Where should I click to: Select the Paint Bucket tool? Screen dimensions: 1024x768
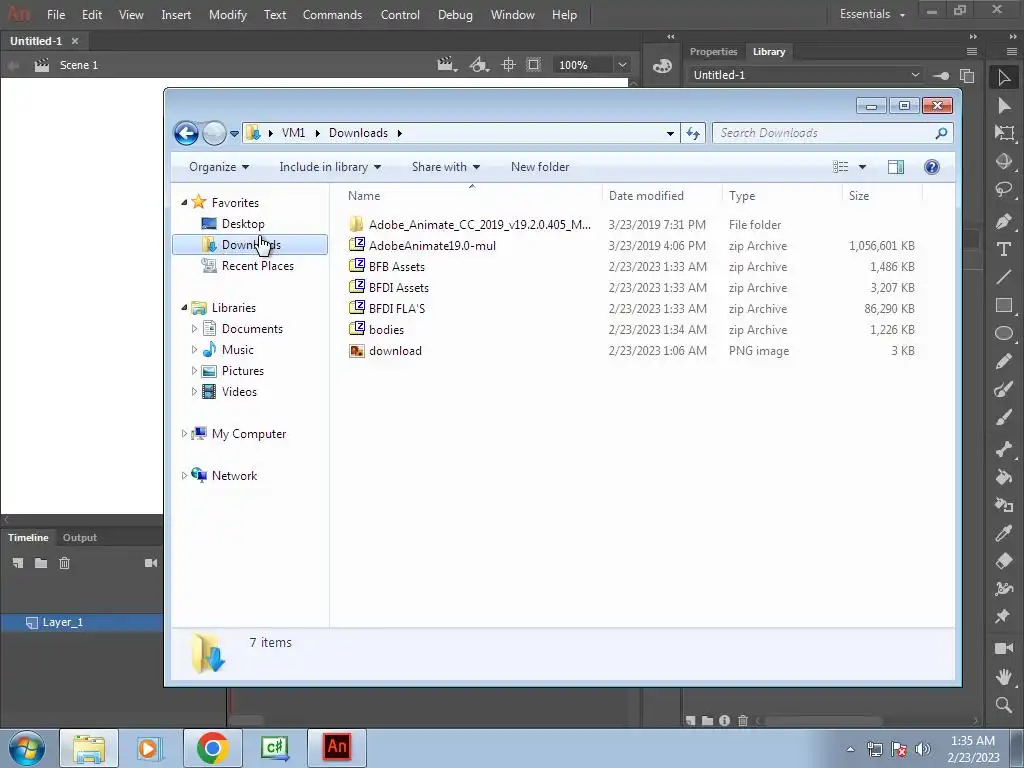tap(1004, 477)
